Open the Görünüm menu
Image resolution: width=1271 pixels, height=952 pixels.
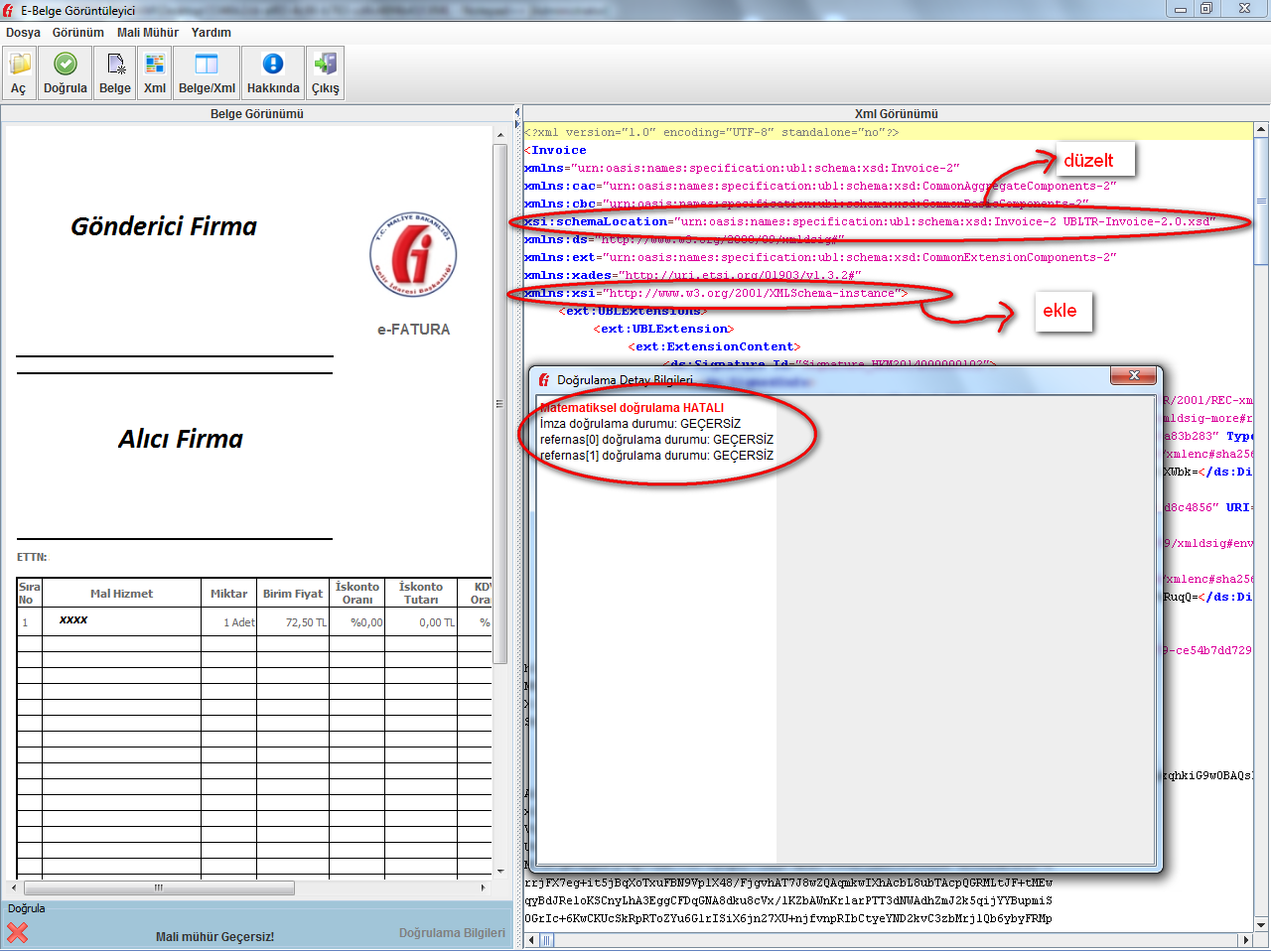pos(77,33)
